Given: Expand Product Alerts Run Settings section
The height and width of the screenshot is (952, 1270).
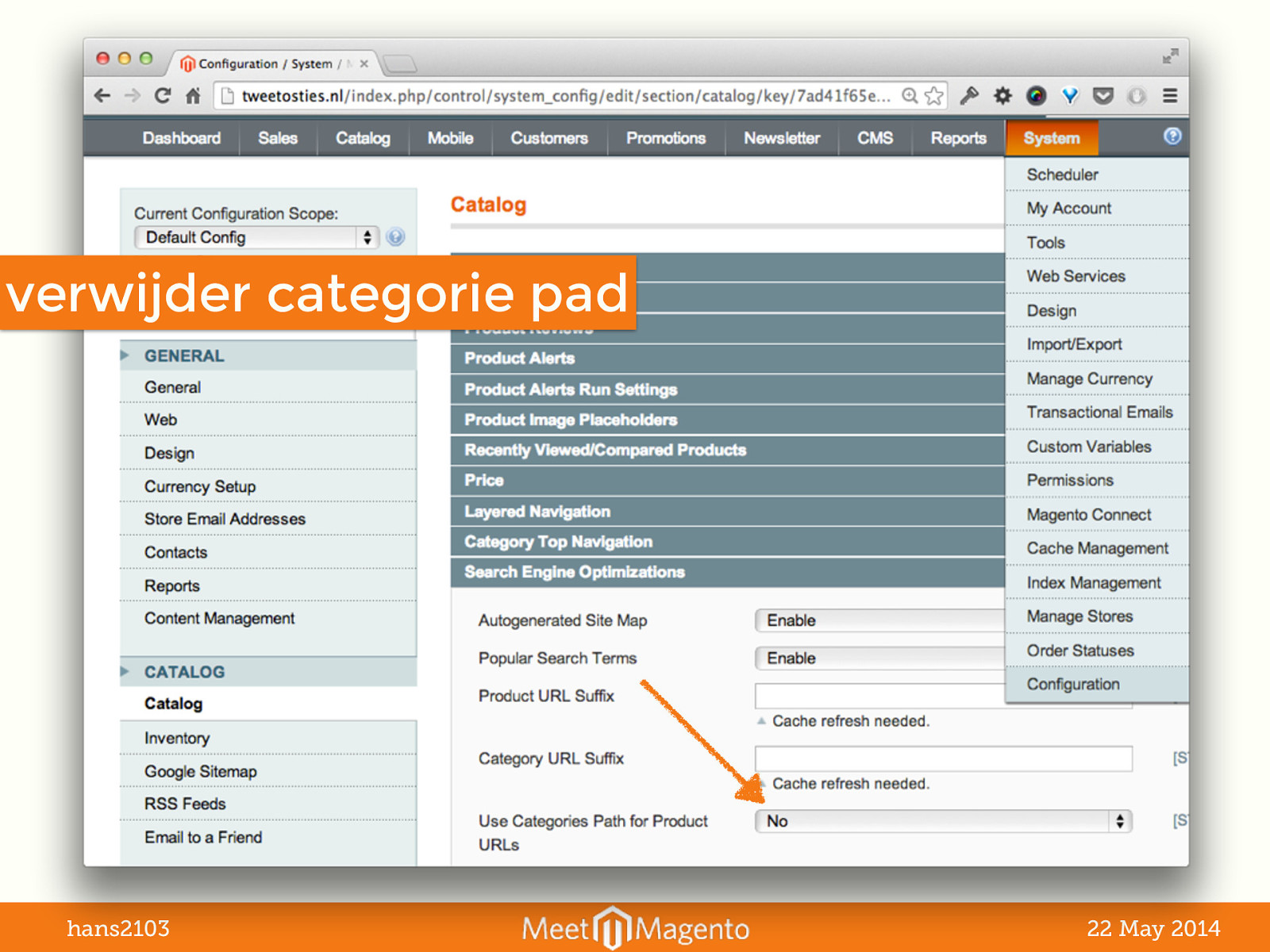Looking at the screenshot, I should pyautogui.click(x=728, y=390).
